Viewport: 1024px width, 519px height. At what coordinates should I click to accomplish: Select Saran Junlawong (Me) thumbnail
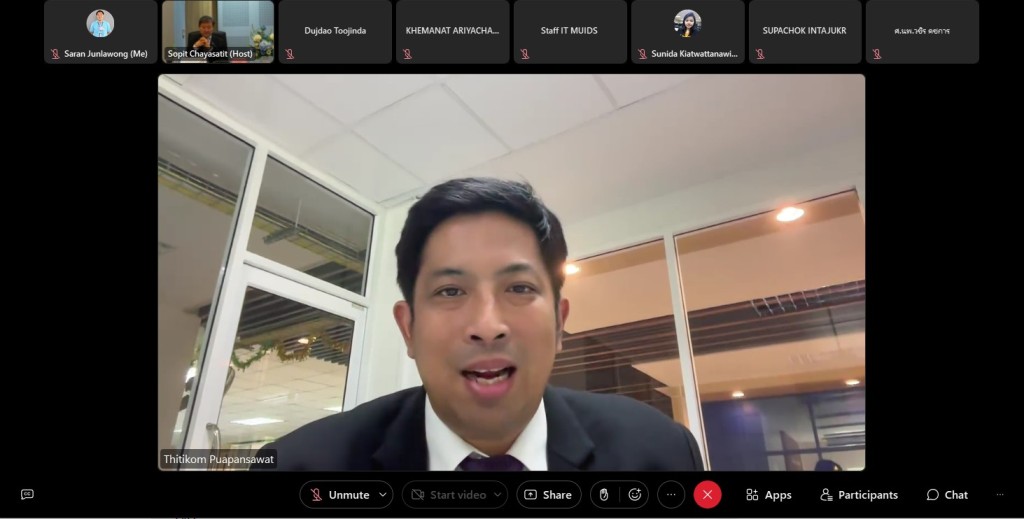100,31
